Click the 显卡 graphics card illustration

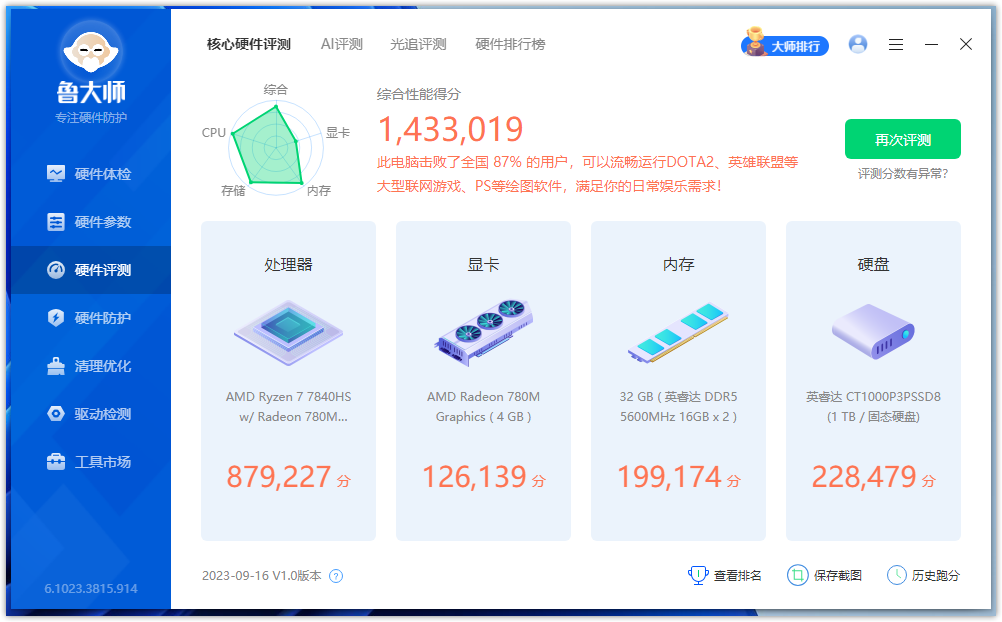click(484, 332)
